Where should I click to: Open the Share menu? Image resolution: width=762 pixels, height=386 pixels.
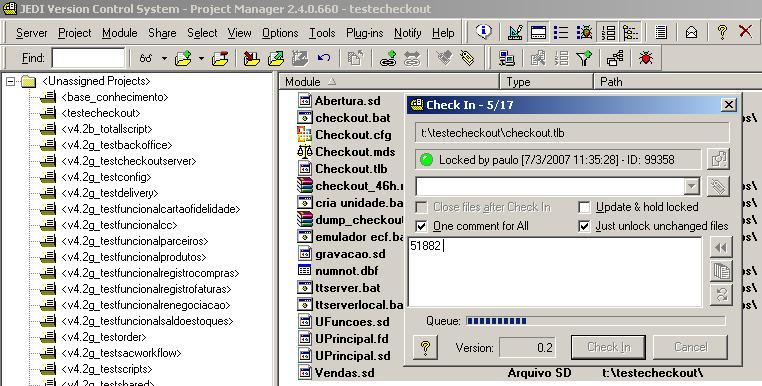(x=162, y=33)
